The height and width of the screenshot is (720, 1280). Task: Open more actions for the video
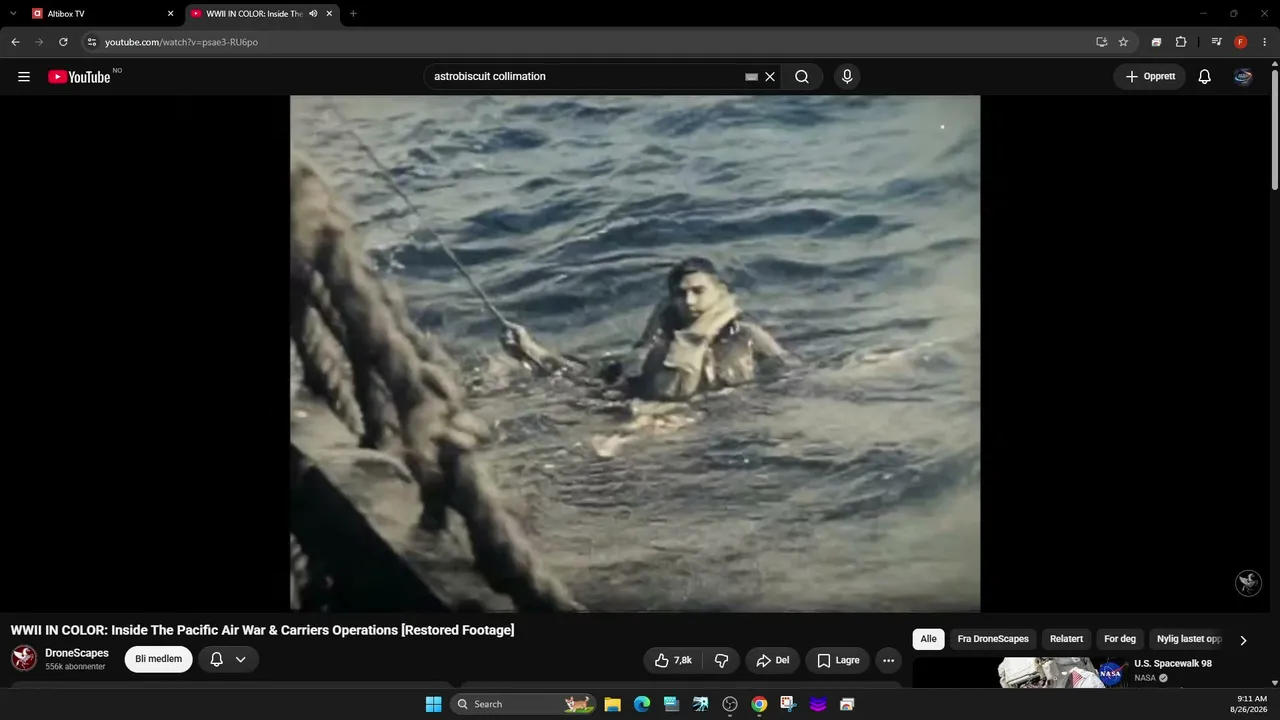click(888, 660)
